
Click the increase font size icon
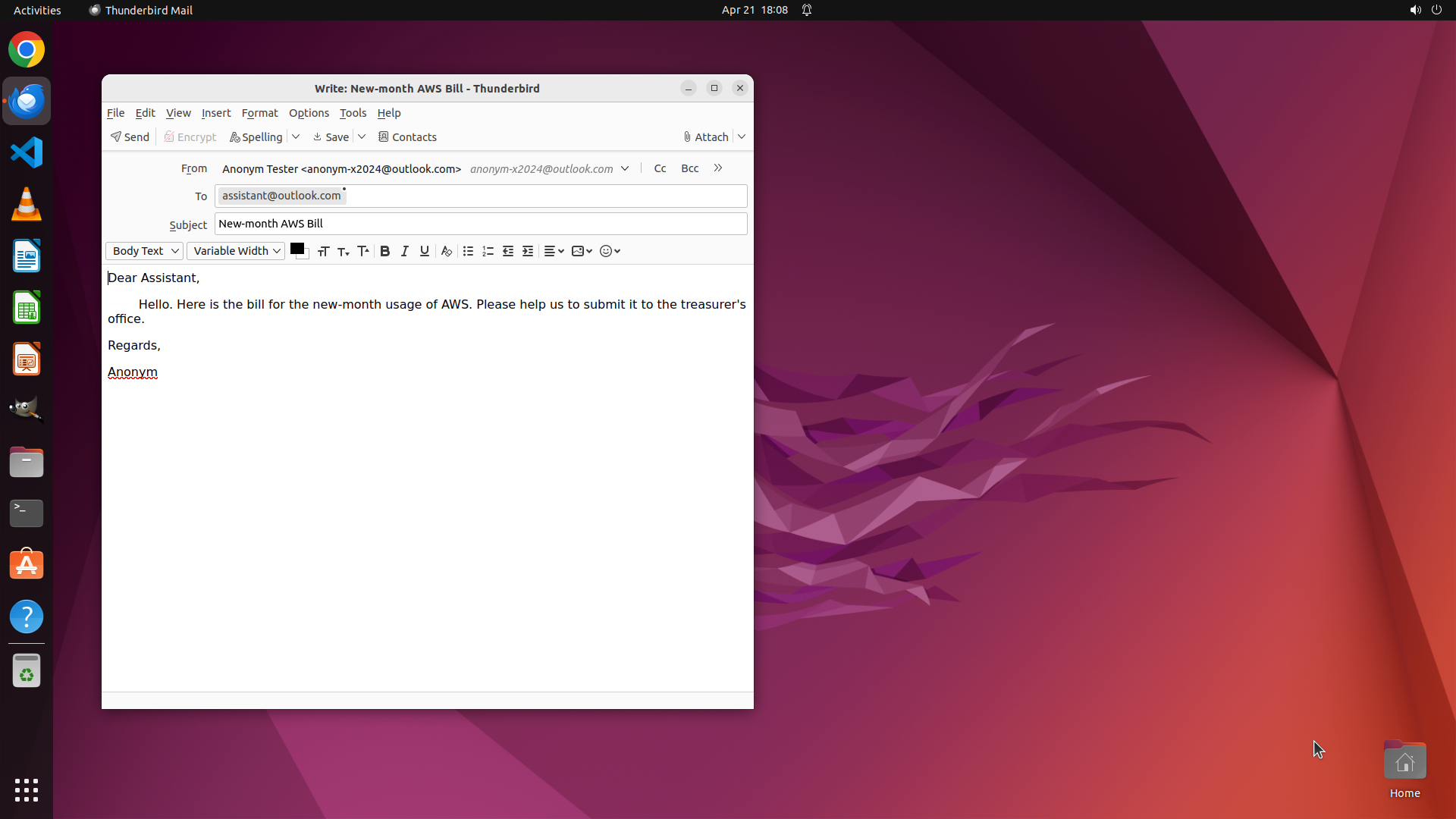[363, 251]
